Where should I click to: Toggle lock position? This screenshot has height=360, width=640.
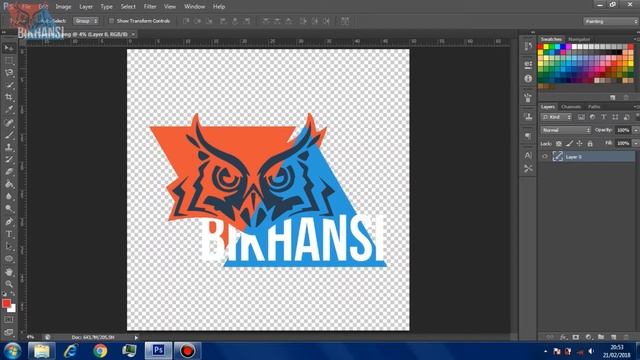click(580, 144)
